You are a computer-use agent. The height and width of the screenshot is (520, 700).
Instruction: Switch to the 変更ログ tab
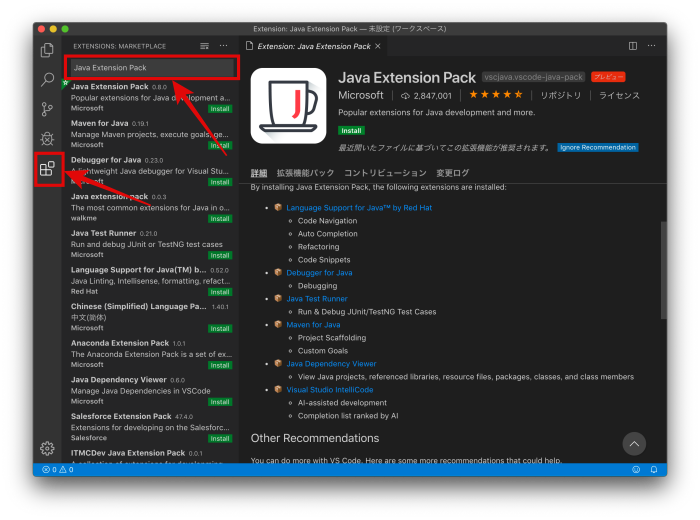pyautogui.click(x=452, y=173)
